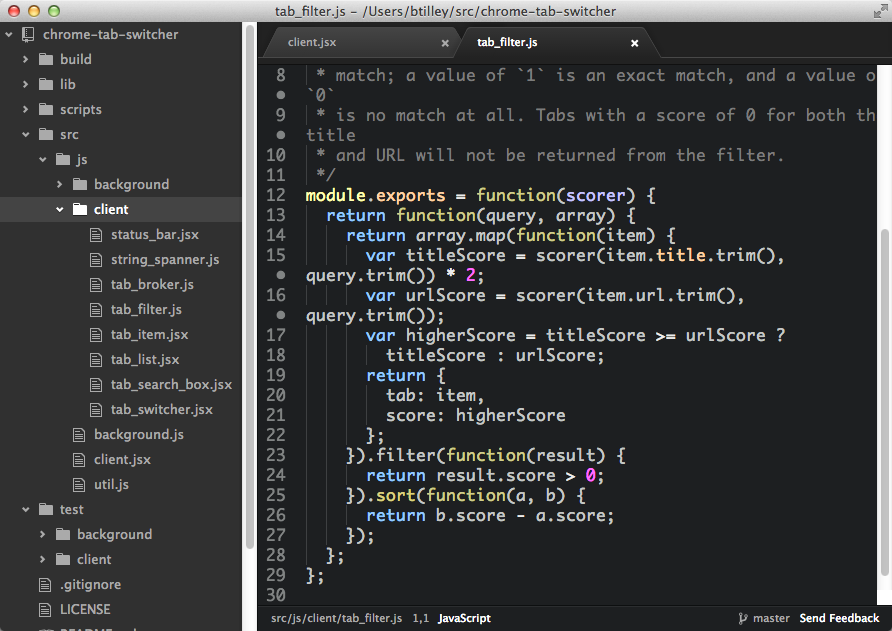The image size is (892, 631).
Task: Click the tab_broker.js file icon
Action: 95,284
